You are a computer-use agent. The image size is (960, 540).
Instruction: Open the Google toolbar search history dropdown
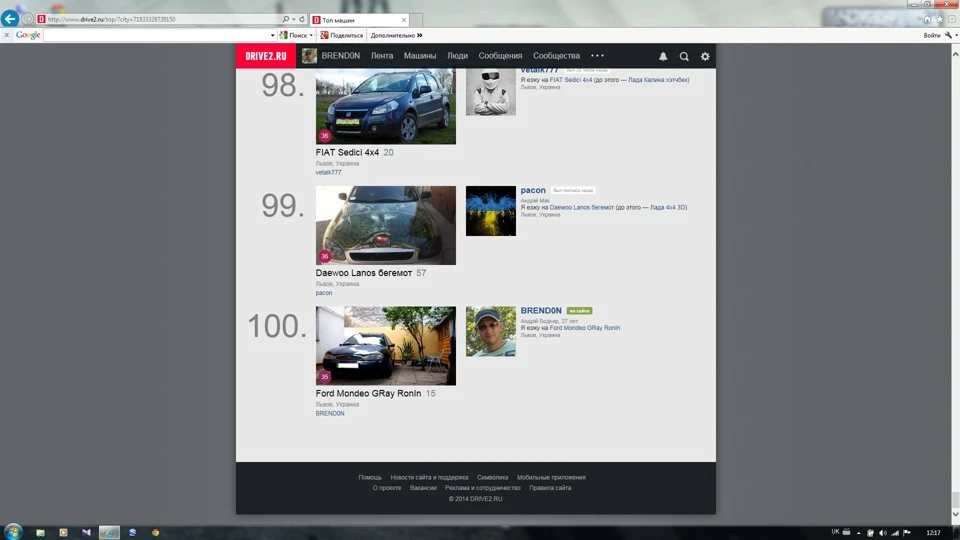pyautogui.click(x=272, y=36)
